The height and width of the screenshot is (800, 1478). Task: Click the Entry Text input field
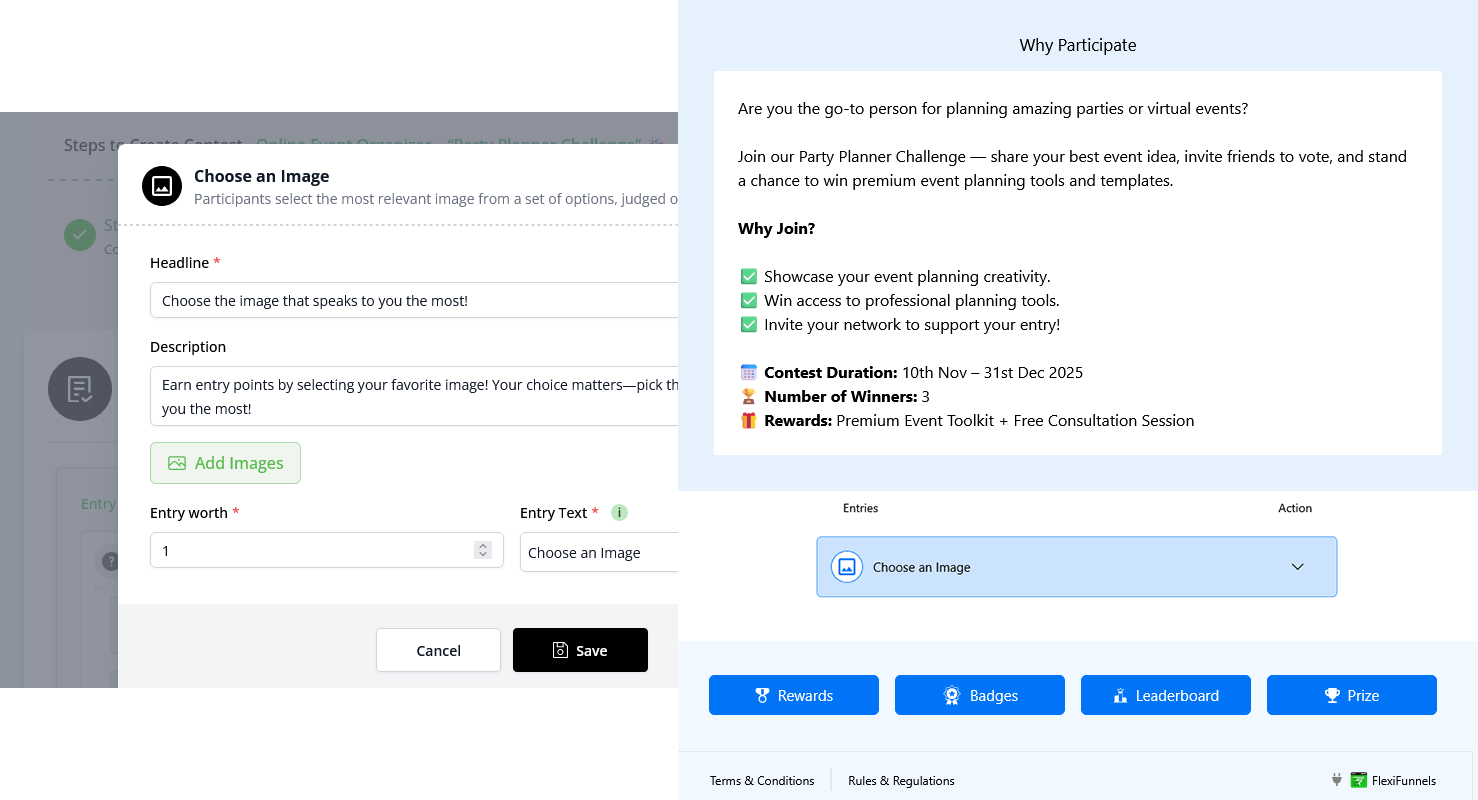click(599, 552)
